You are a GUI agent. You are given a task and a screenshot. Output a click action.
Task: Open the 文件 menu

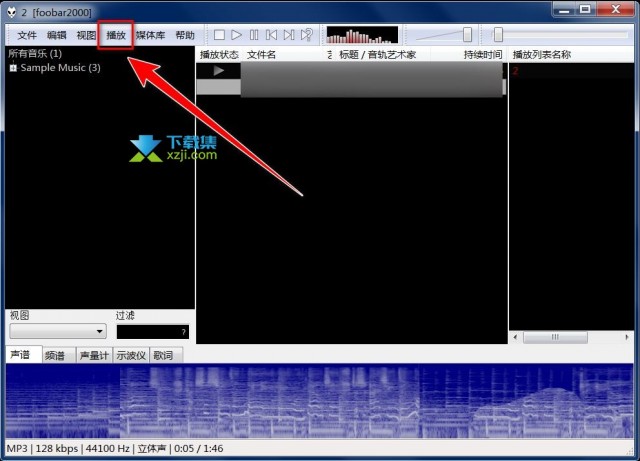(27, 36)
